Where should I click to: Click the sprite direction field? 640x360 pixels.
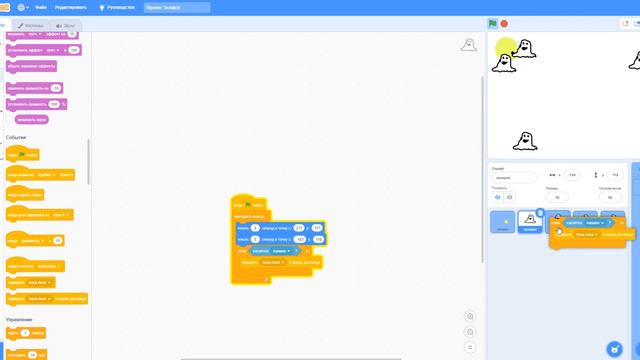tap(610, 198)
